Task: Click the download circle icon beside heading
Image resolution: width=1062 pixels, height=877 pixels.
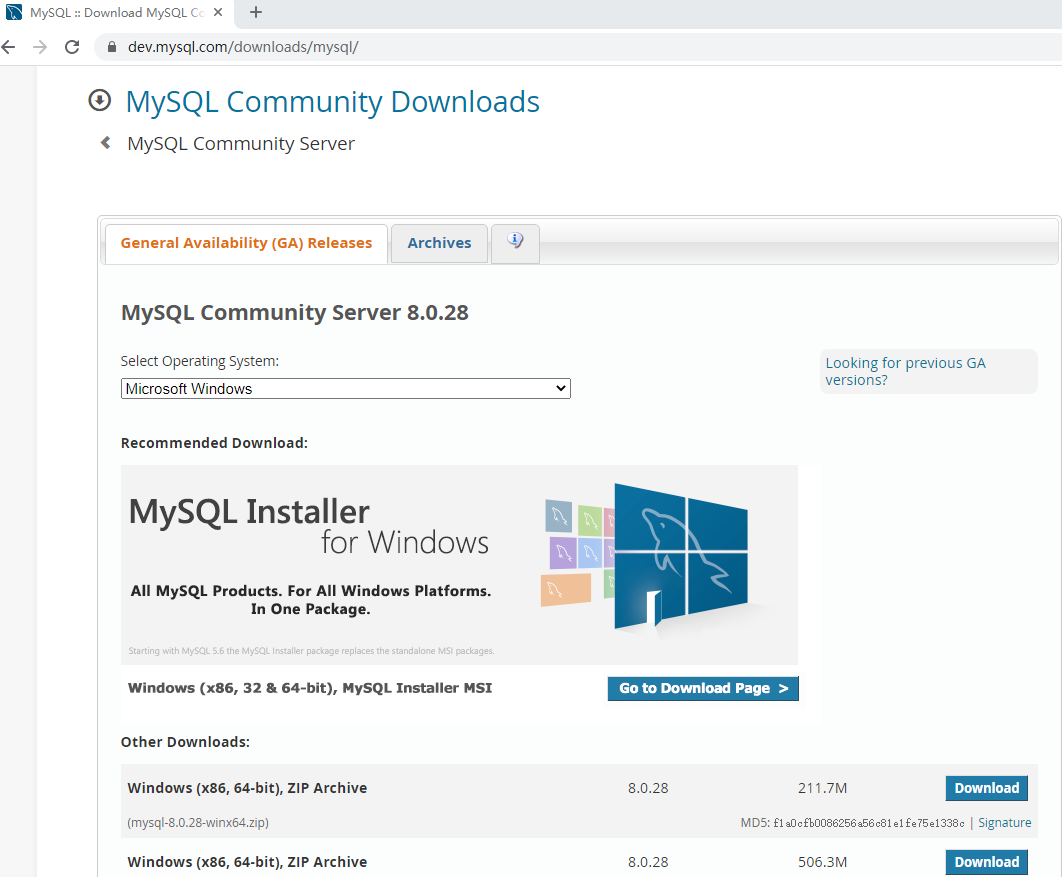Action: point(100,100)
